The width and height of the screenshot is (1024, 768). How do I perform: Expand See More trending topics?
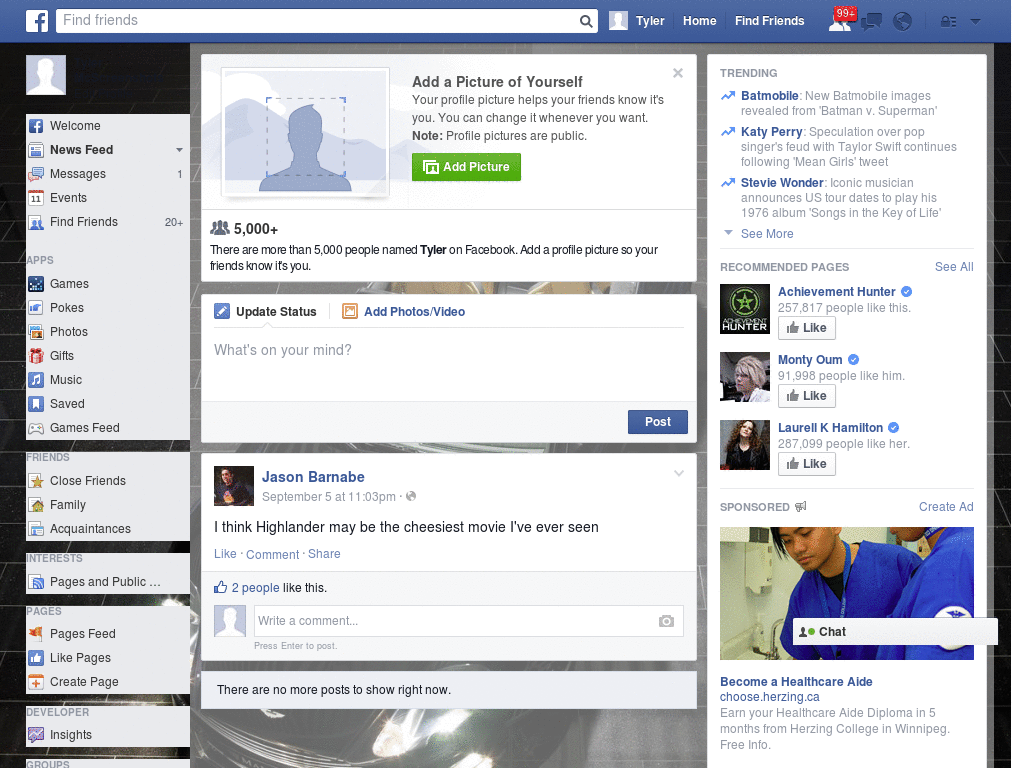click(767, 234)
